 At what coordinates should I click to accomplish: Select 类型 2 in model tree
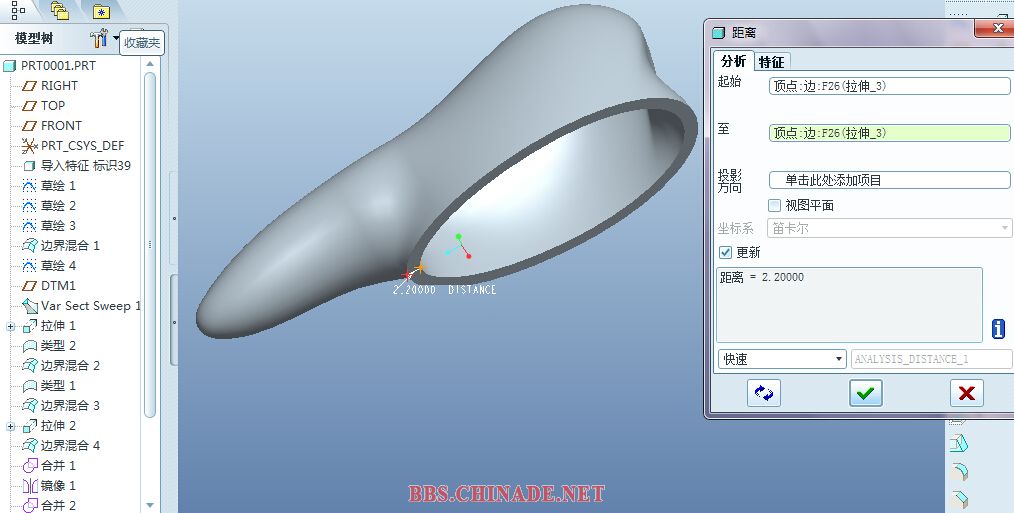pos(49,346)
